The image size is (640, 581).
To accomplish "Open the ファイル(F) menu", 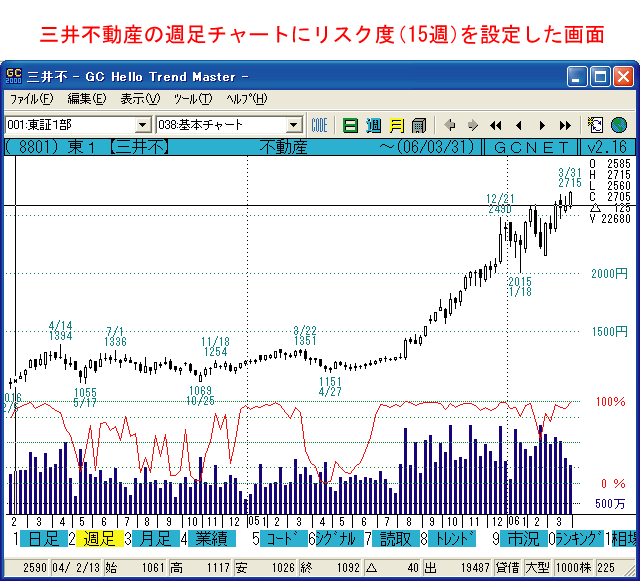I will click(31, 99).
